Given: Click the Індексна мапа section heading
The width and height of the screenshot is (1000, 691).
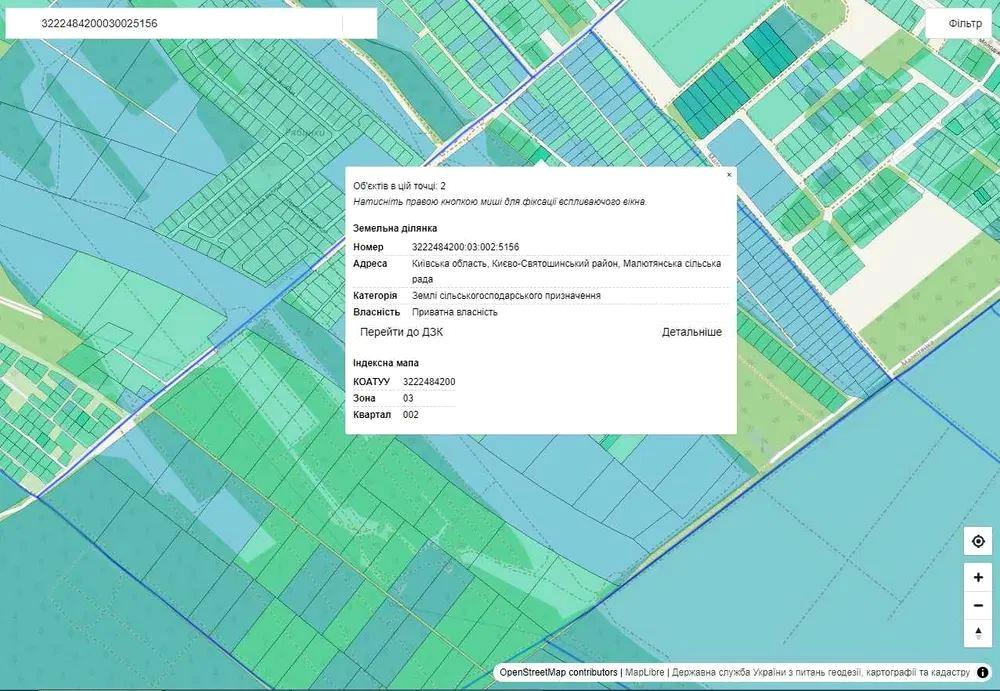Looking at the screenshot, I should 386,363.
